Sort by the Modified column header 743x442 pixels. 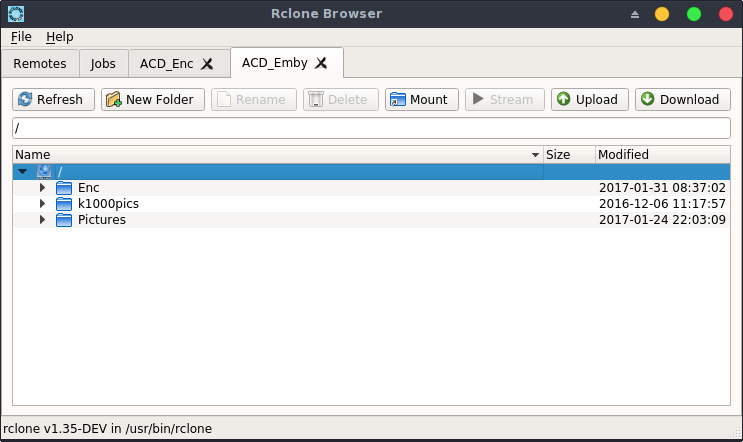click(662, 154)
